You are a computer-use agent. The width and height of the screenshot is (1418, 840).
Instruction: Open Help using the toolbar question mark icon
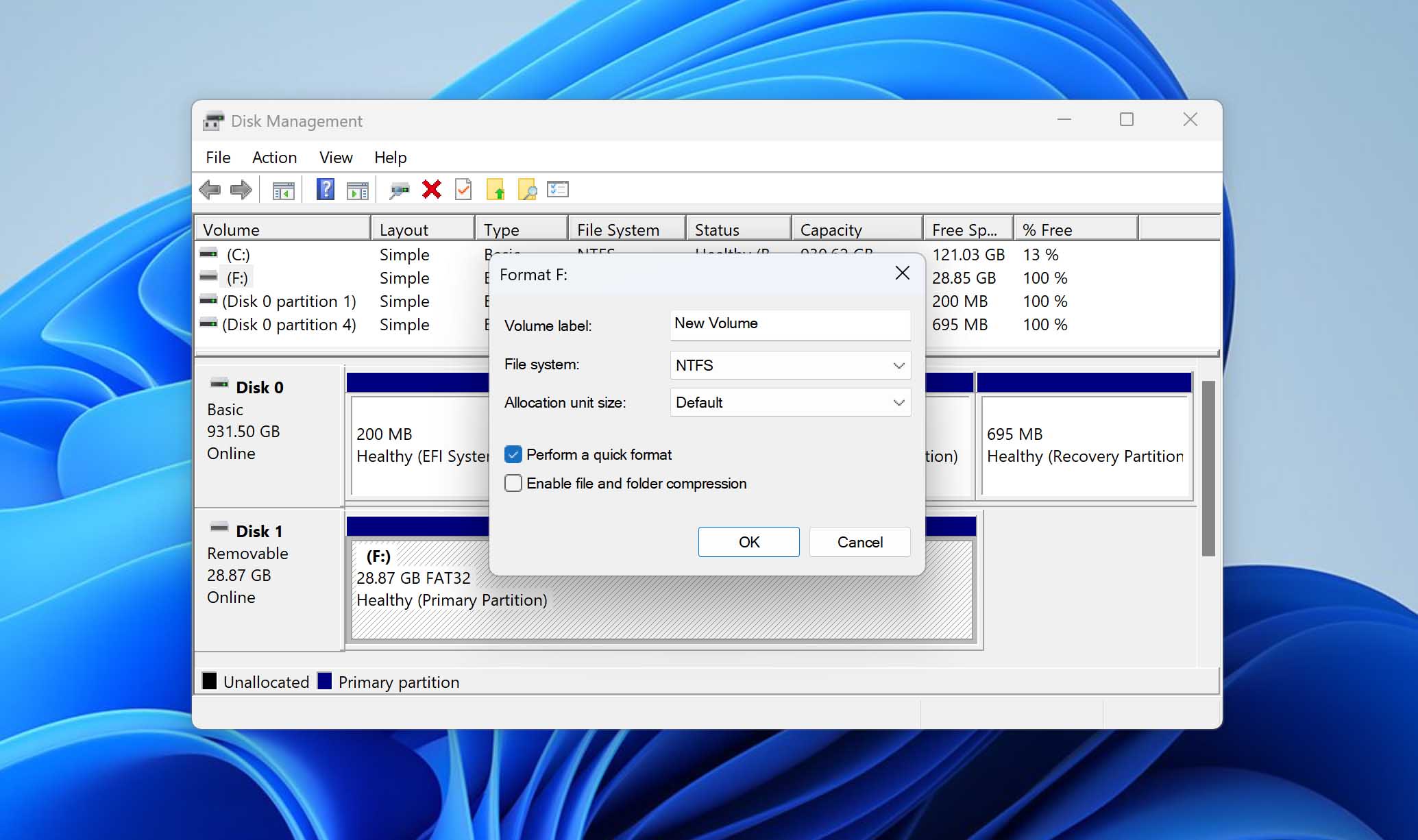tap(324, 189)
